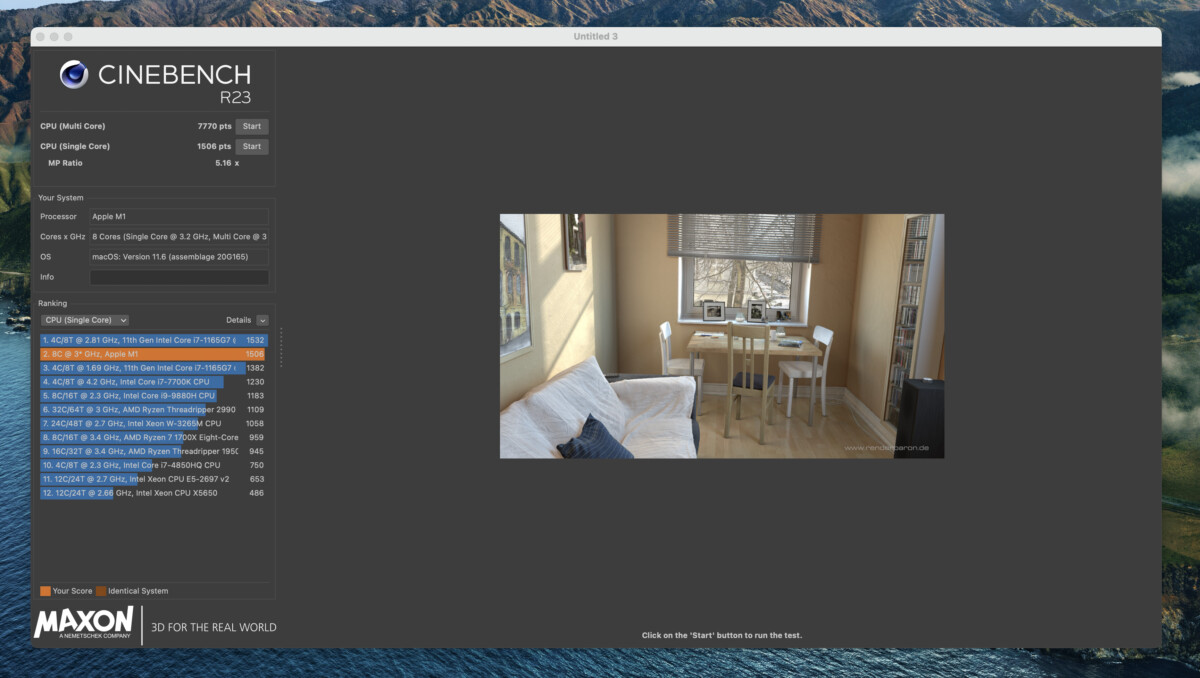This screenshot has width=1200, height=678.
Task: Select the Xeon CPU X5650 ranking row
Action: (140, 493)
